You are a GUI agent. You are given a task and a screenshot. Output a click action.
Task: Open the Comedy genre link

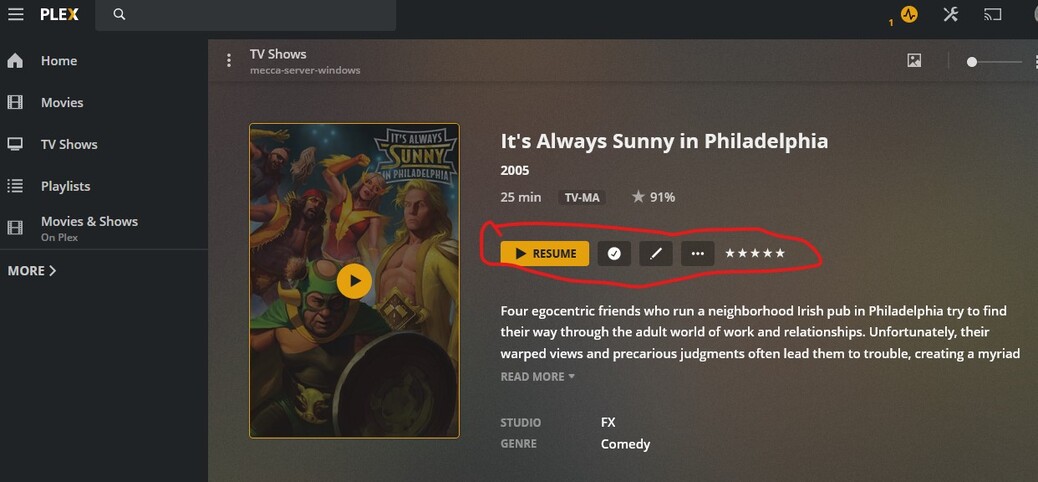[x=625, y=444]
